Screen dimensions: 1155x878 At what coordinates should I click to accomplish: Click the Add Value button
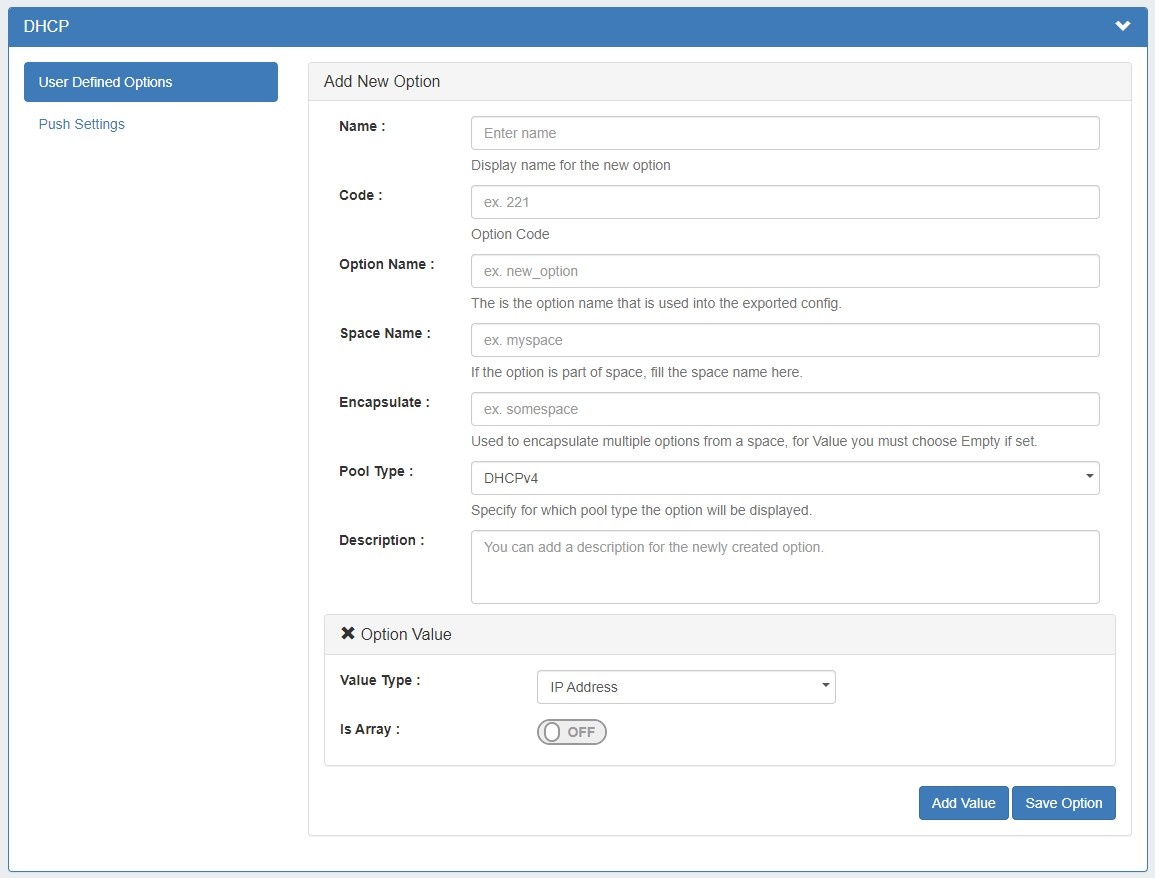[x=963, y=803]
